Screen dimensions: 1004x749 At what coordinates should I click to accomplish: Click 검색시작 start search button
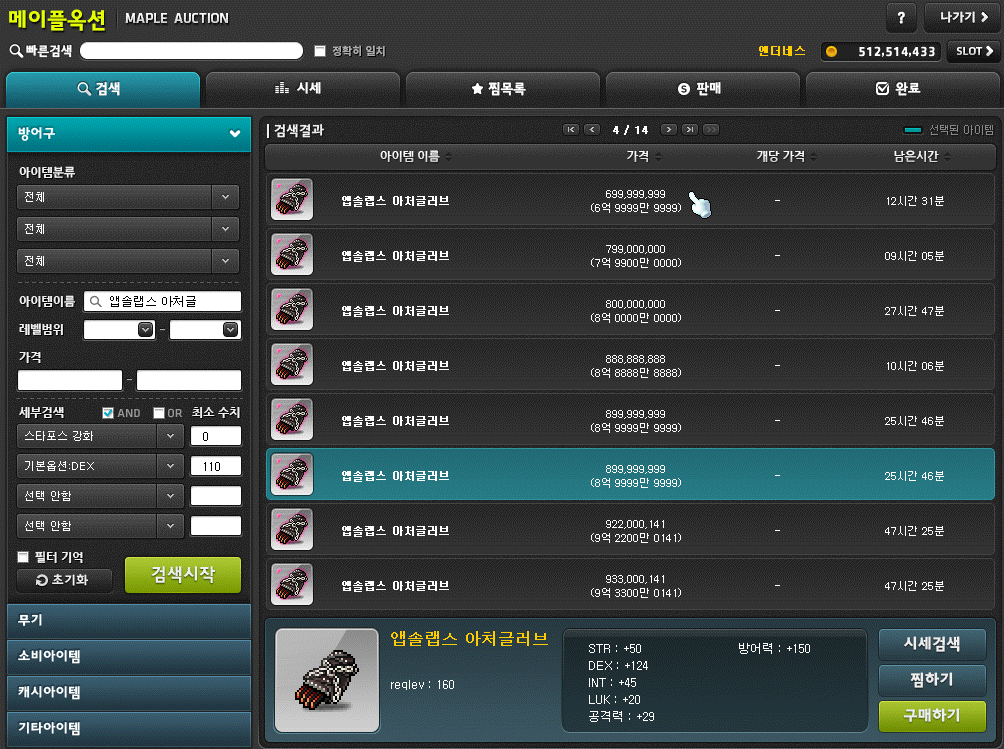click(183, 574)
